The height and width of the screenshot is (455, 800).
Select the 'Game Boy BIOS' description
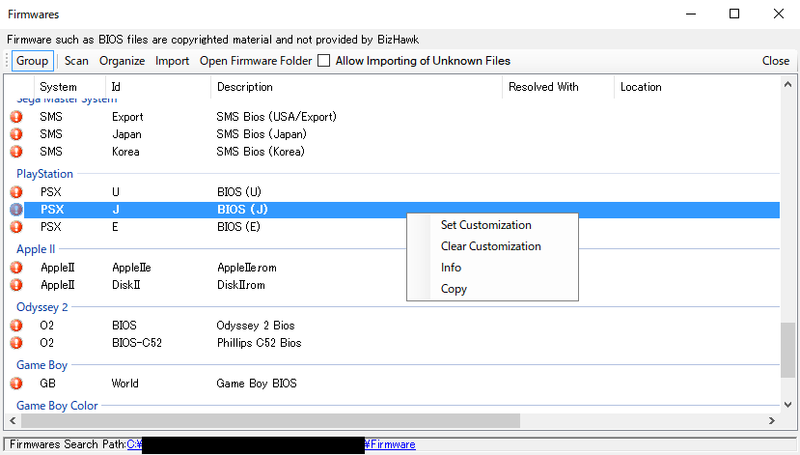pyautogui.click(x=257, y=384)
